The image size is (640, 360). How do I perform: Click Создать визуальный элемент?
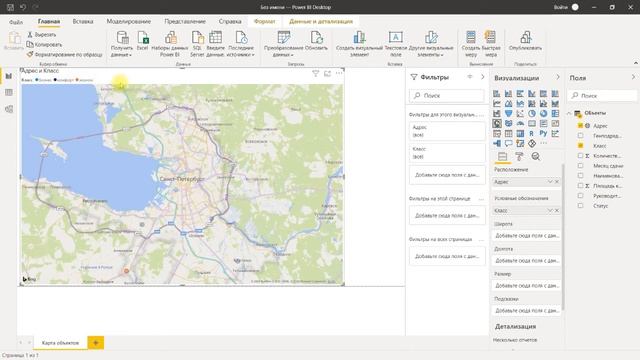(359, 44)
